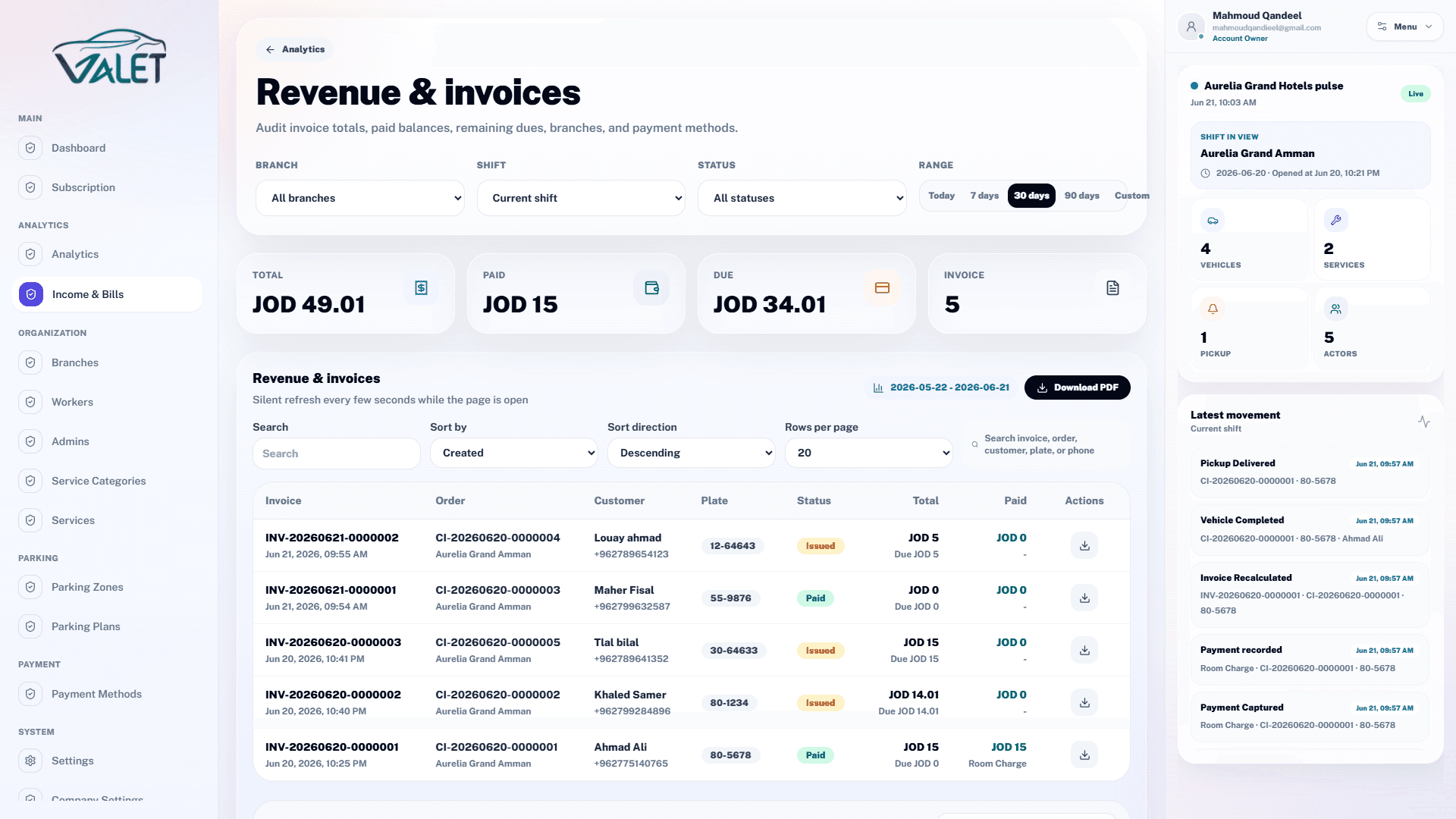Open the Payment Captured movement card
The width and height of the screenshot is (1456, 819).
pyautogui.click(x=1310, y=716)
